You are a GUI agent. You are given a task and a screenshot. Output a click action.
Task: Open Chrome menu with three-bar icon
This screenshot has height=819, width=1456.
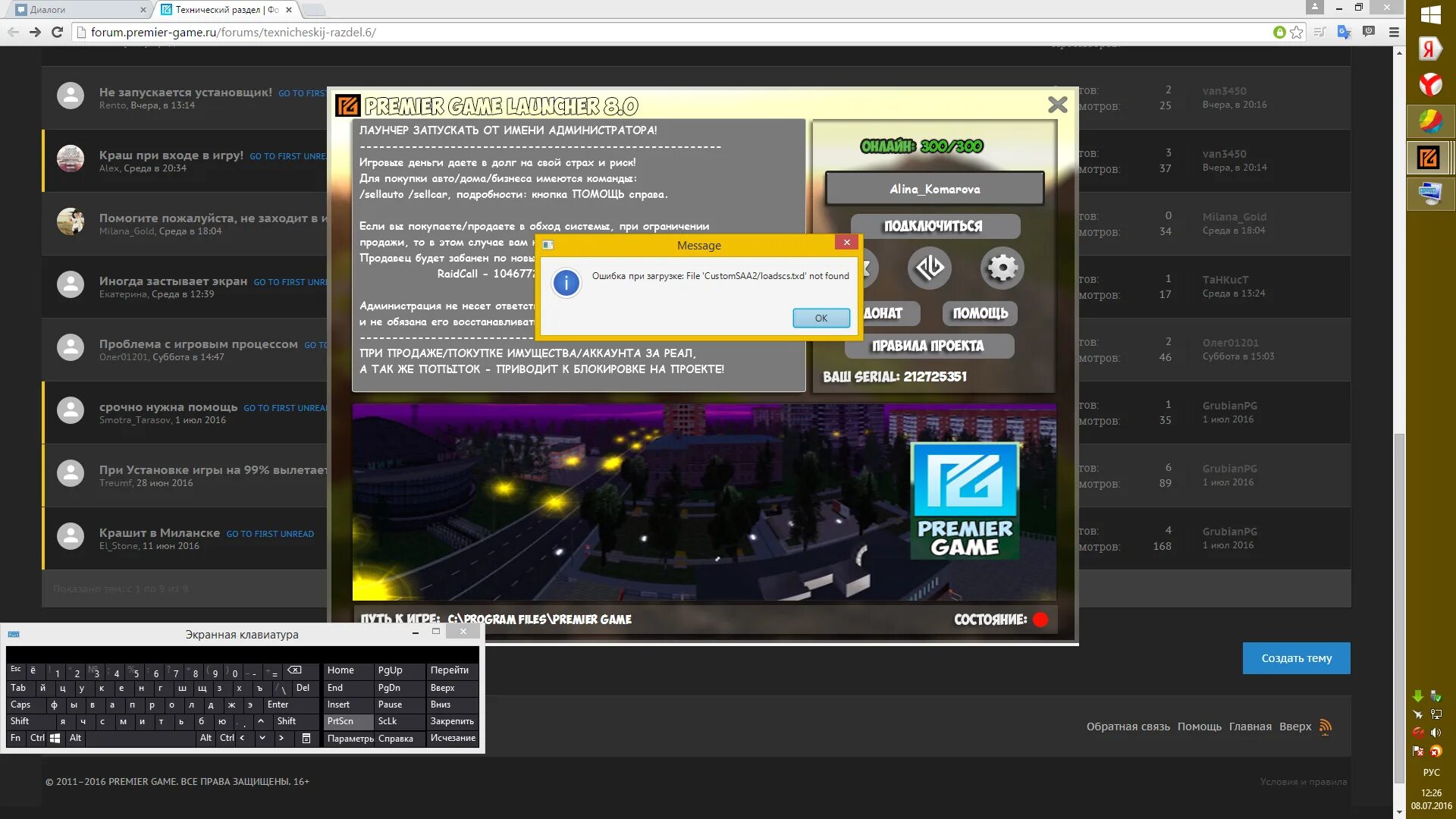(x=1393, y=32)
